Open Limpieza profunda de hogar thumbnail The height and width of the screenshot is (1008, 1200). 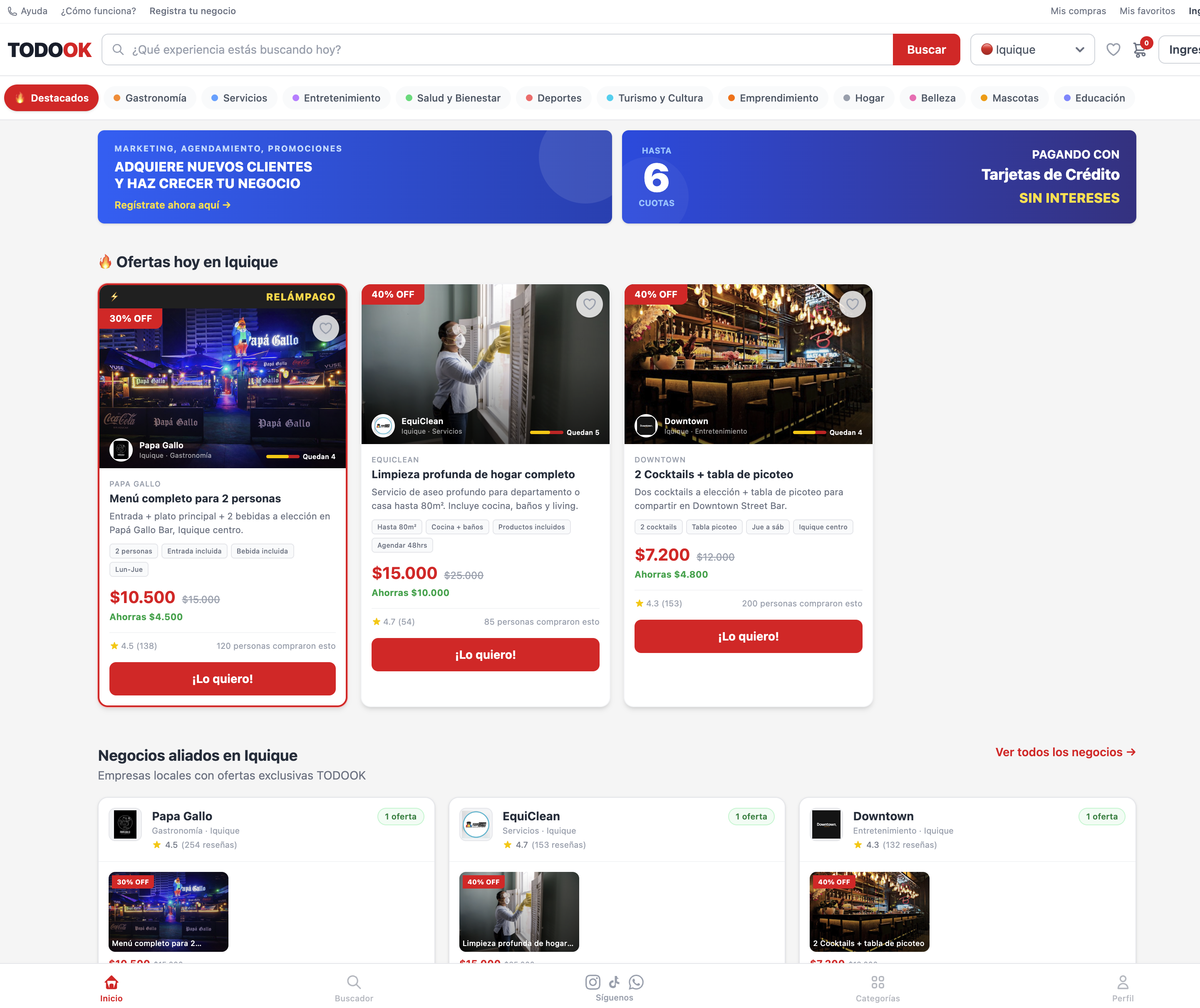pos(519,911)
